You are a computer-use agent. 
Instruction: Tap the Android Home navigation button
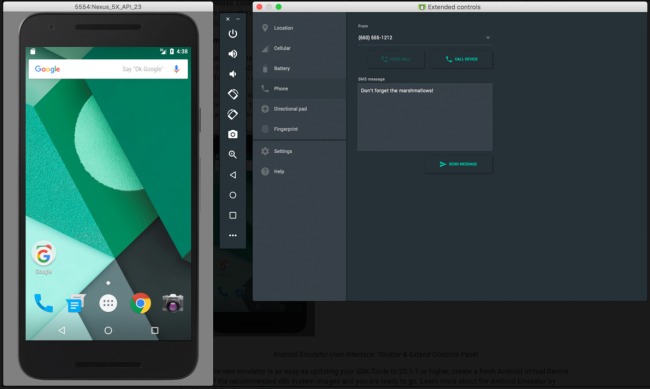coord(108,330)
